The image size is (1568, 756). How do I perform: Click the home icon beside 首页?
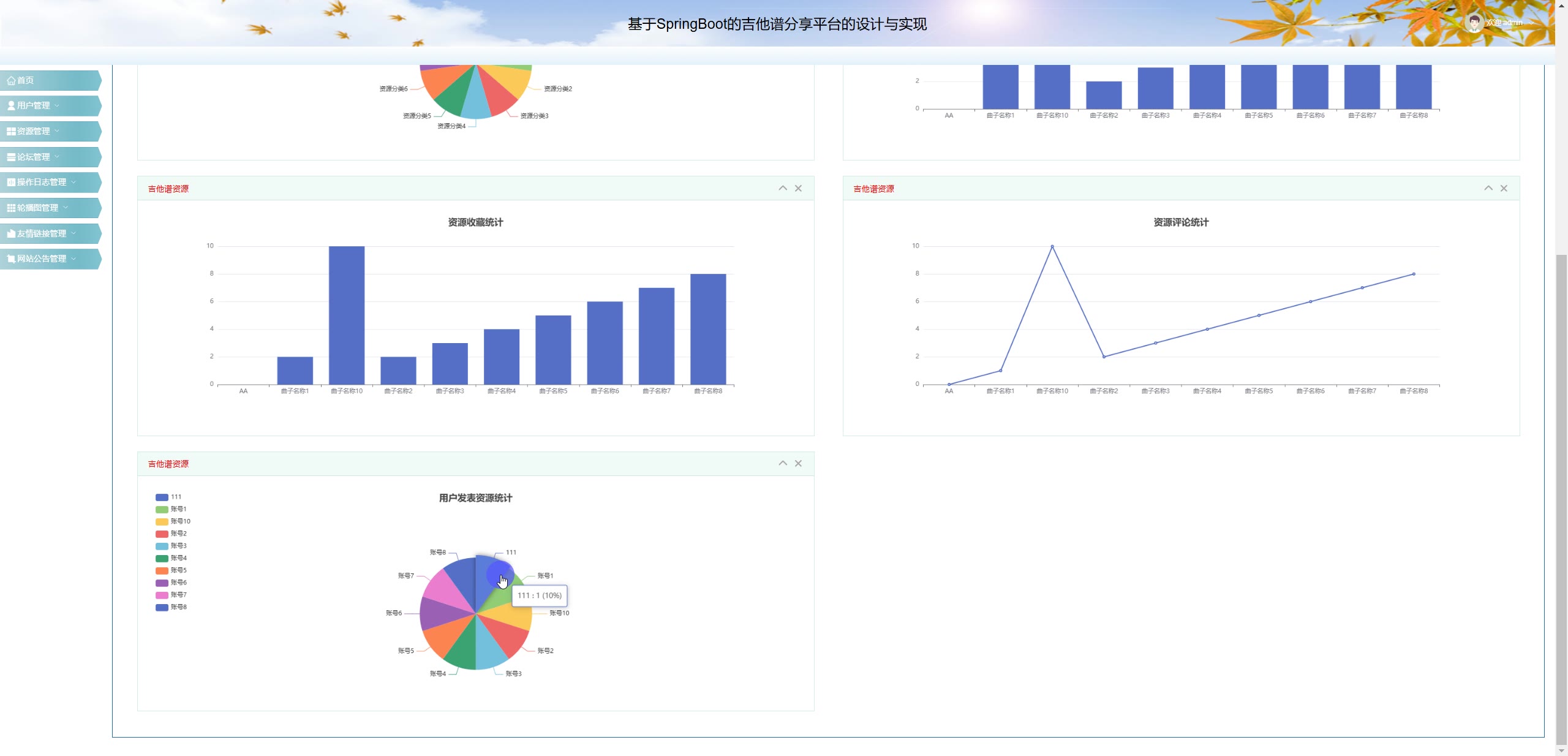[x=11, y=80]
